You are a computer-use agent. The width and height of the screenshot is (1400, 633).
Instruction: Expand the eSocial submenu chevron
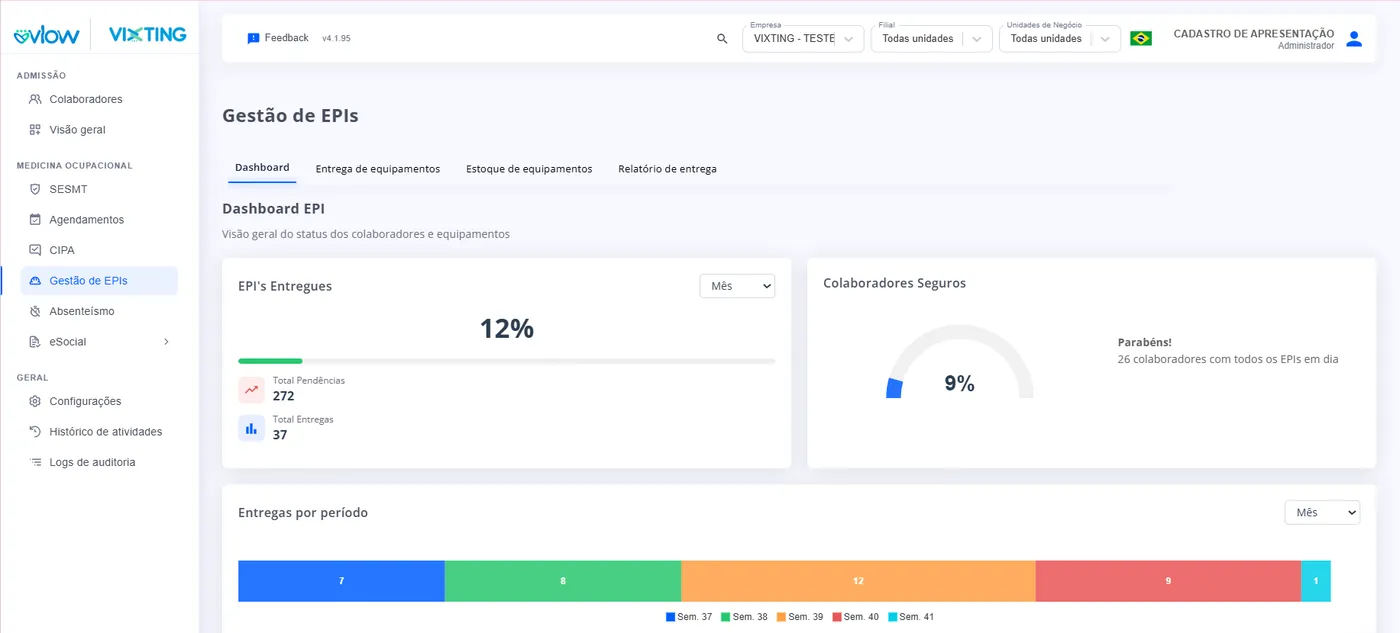(166, 342)
